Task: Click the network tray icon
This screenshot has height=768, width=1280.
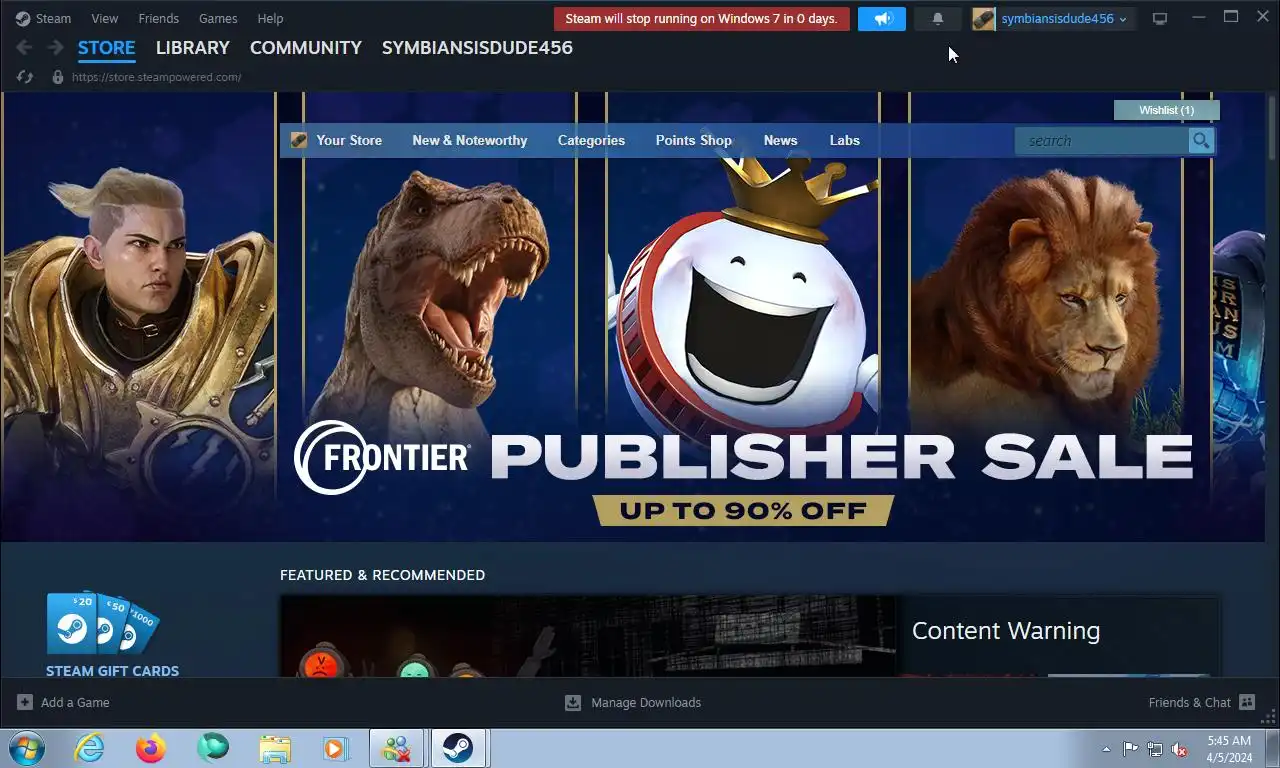Action: tap(1155, 749)
